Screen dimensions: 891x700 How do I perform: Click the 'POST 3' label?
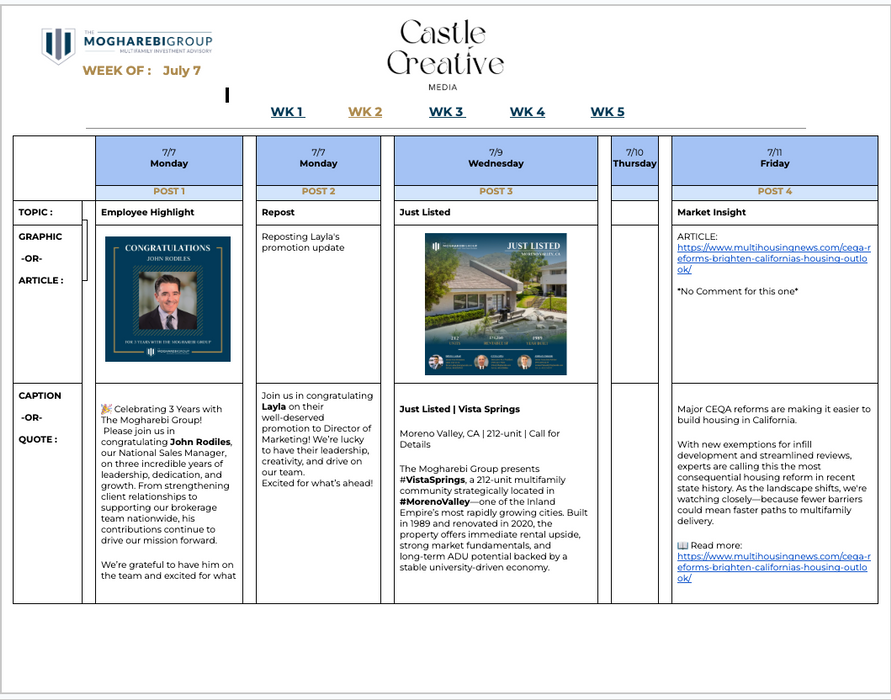[496, 191]
